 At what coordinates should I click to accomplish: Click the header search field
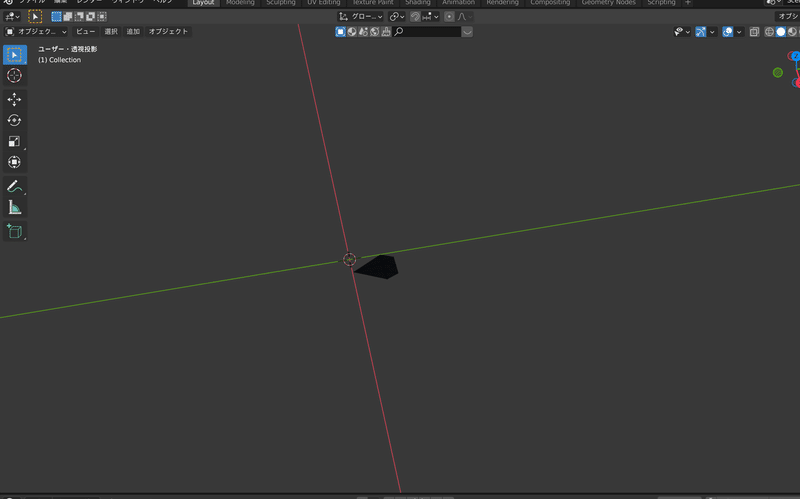pyautogui.click(x=427, y=32)
